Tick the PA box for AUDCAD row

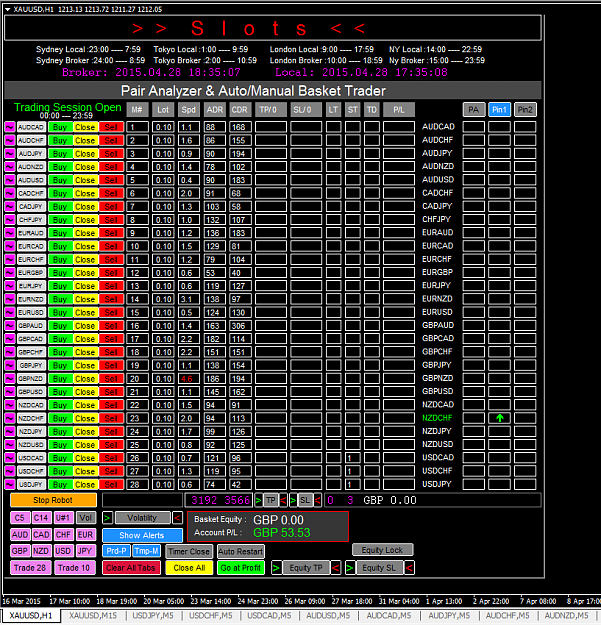(473, 127)
